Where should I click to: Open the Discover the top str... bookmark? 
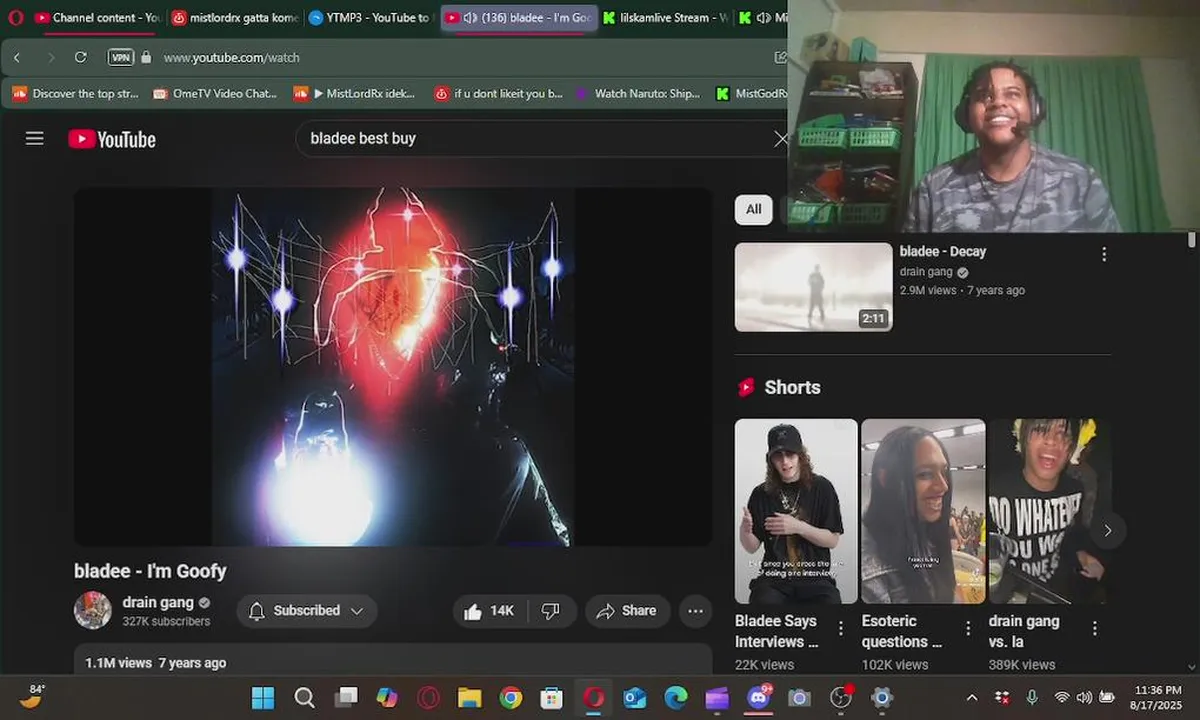point(75,94)
